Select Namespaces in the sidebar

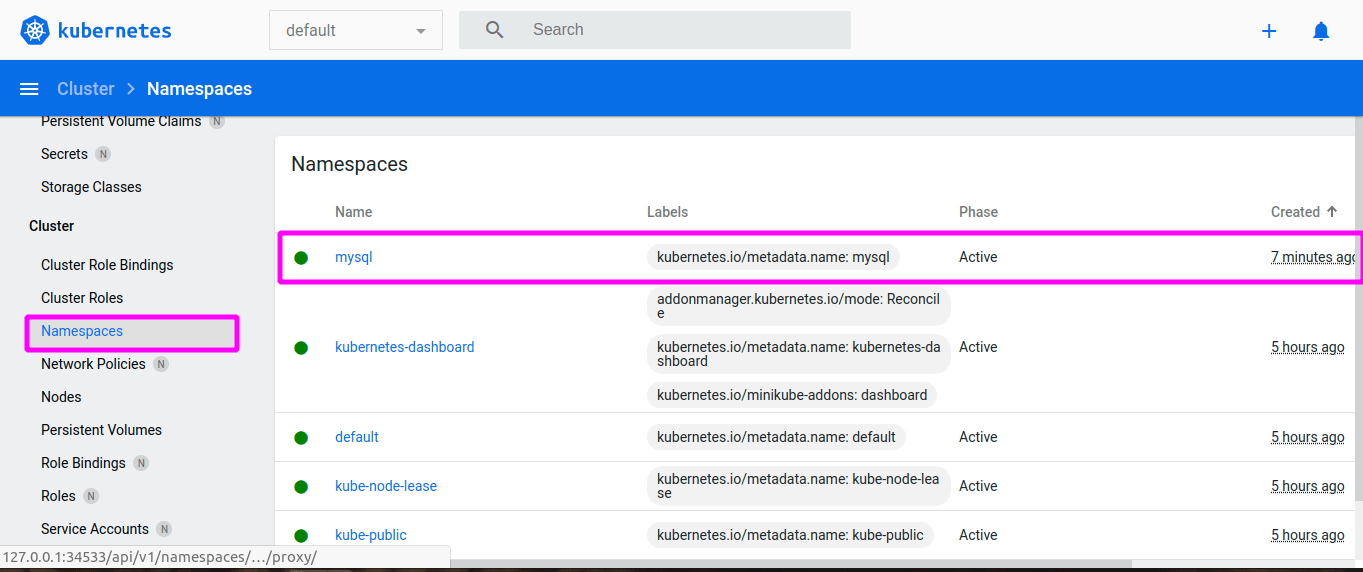[82, 331]
